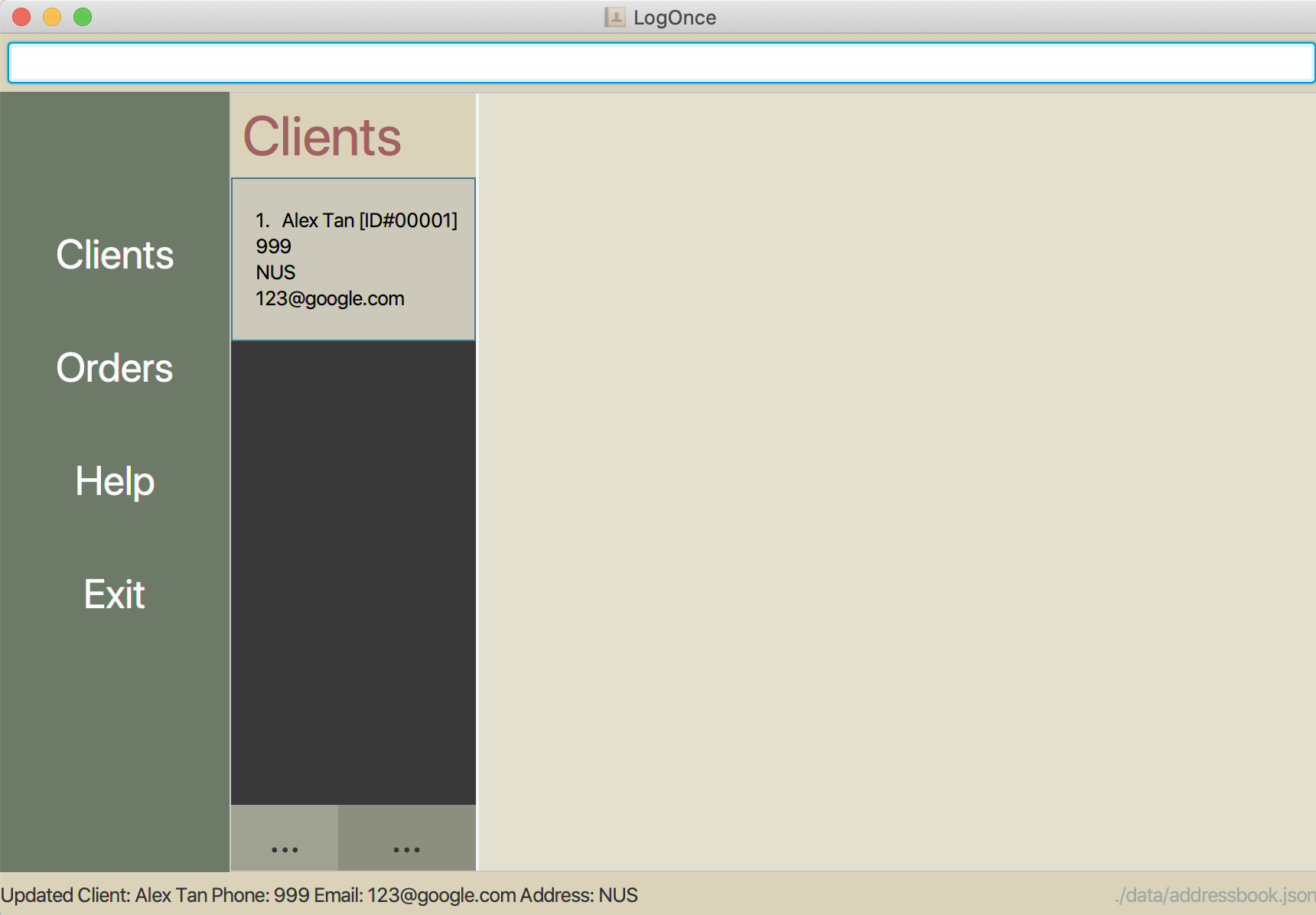Click the phone number 999 in client card
This screenshot has height=915, width=1316.
click(x=273, y=246)
